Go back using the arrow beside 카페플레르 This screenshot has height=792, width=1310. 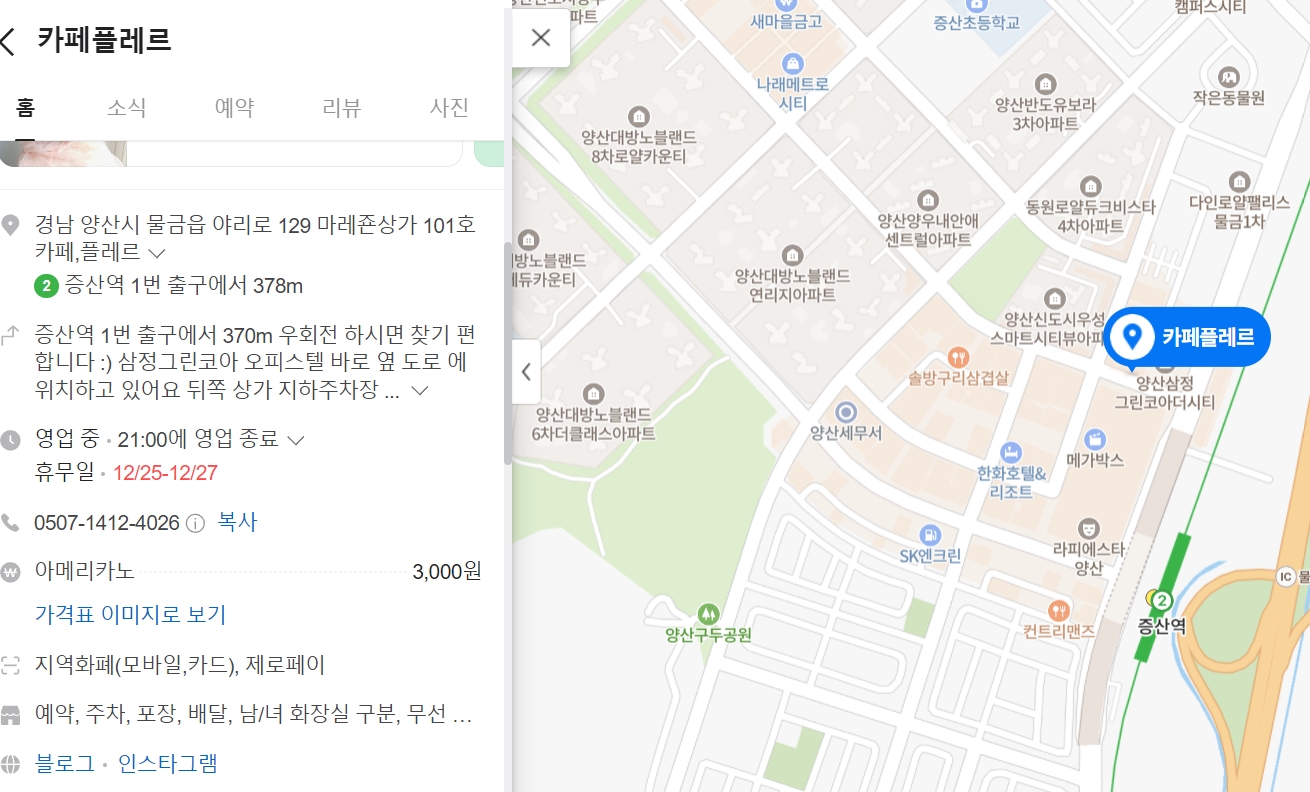coord(8,41)
